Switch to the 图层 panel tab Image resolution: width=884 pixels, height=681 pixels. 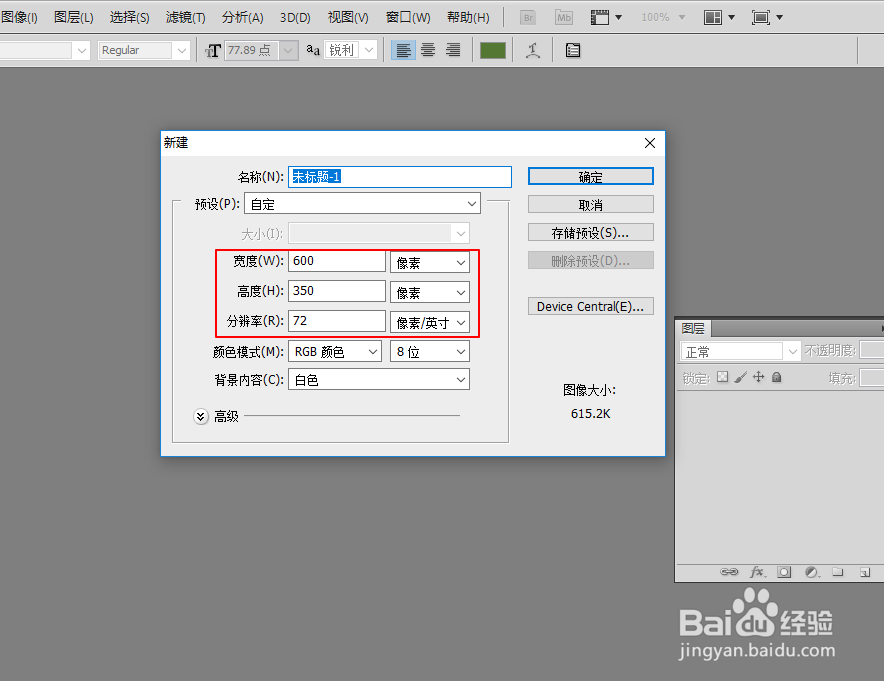(694, 327)
